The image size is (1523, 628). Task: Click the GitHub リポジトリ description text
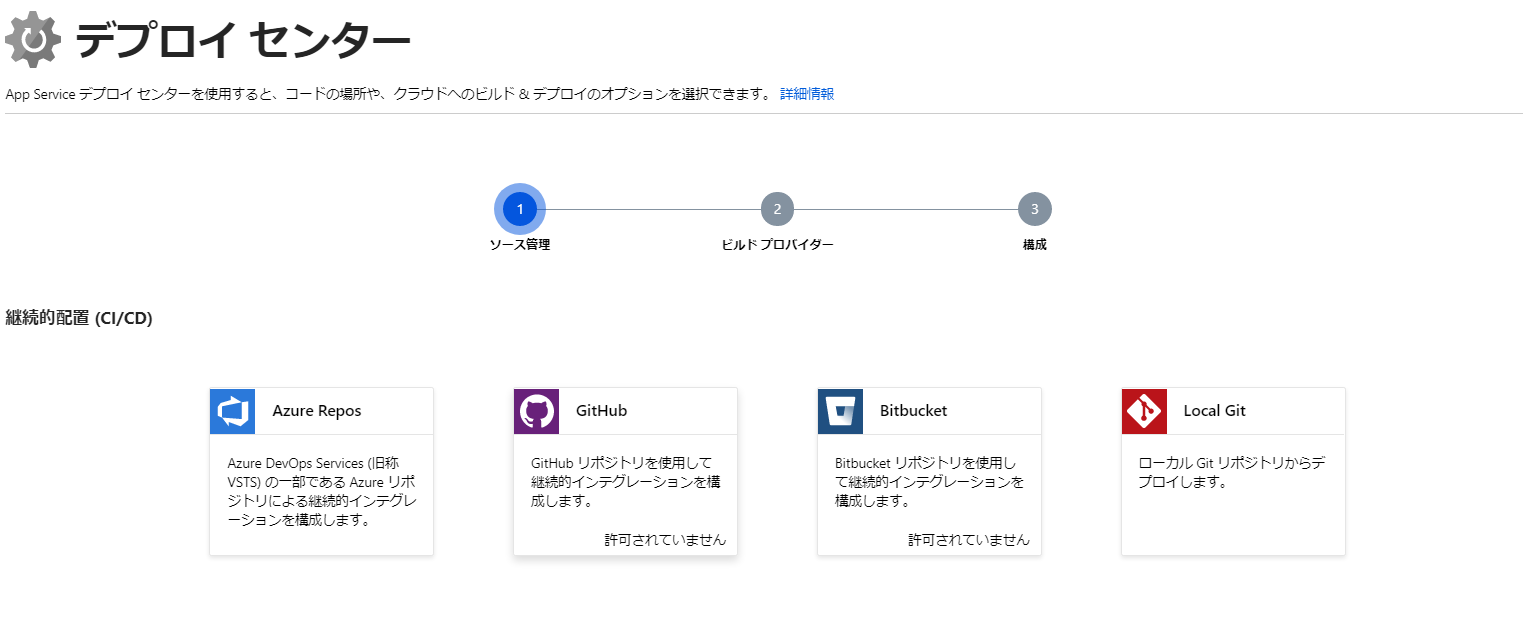click(x=626, y=482)
